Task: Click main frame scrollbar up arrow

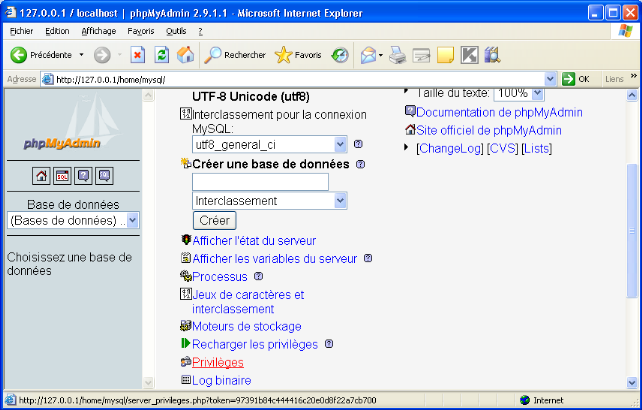Action: click(x=632, y=95)
